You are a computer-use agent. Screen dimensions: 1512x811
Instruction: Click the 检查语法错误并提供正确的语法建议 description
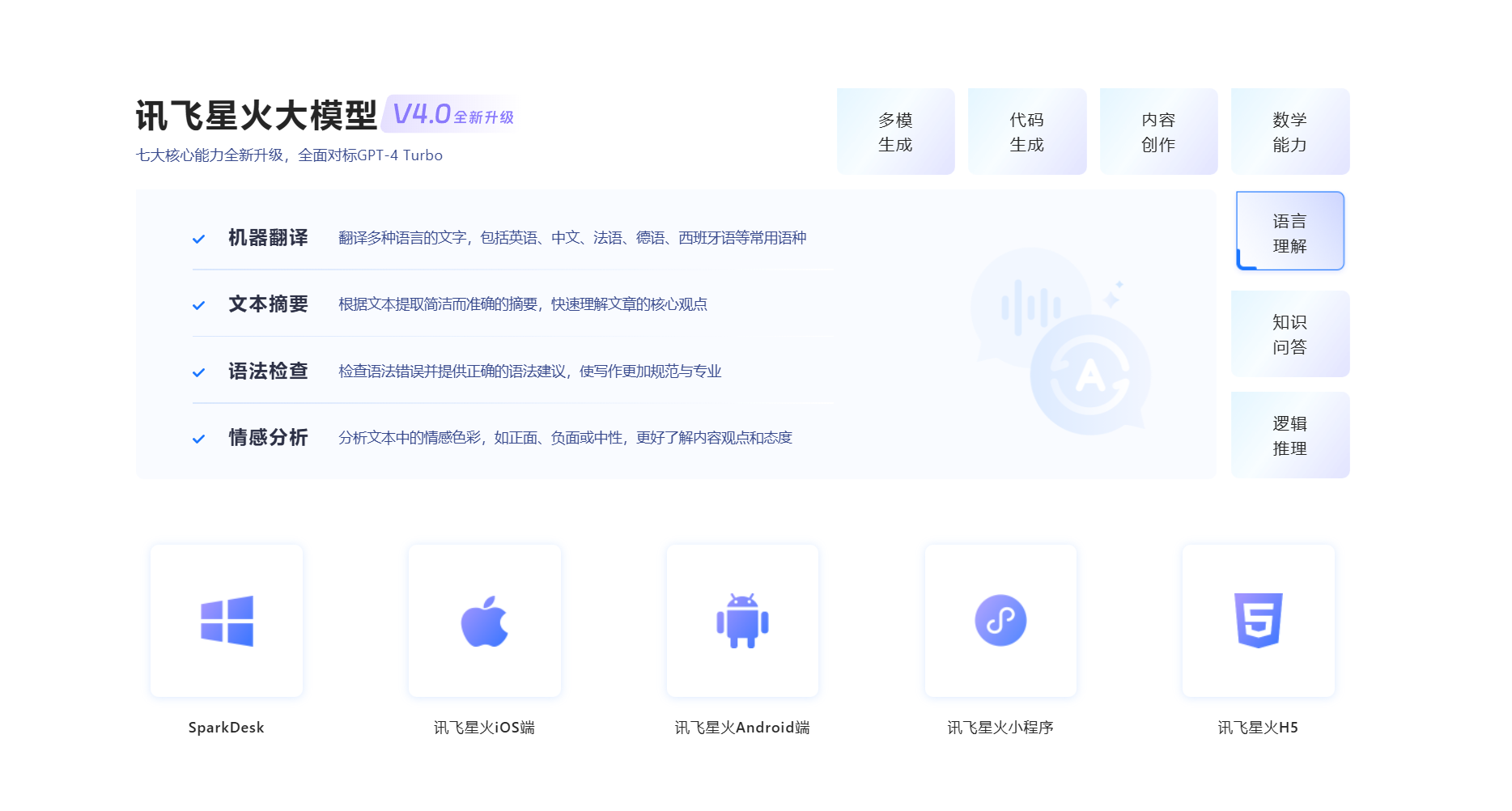(x=529, y=372)
